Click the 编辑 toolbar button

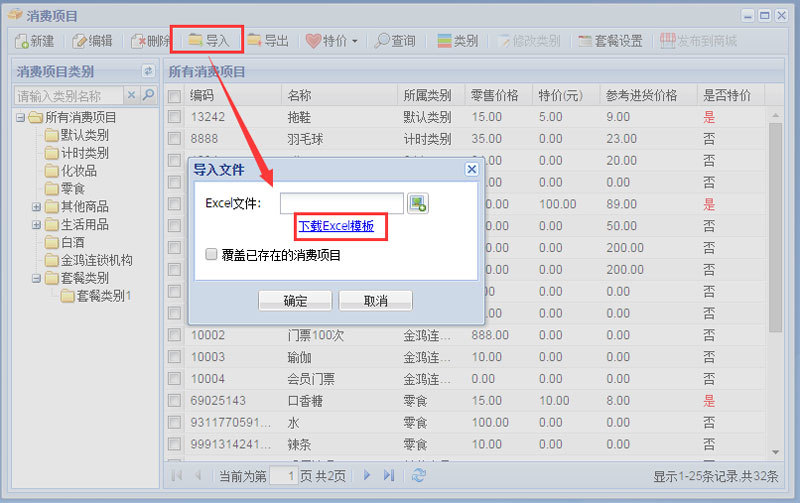tap(92, 41)
